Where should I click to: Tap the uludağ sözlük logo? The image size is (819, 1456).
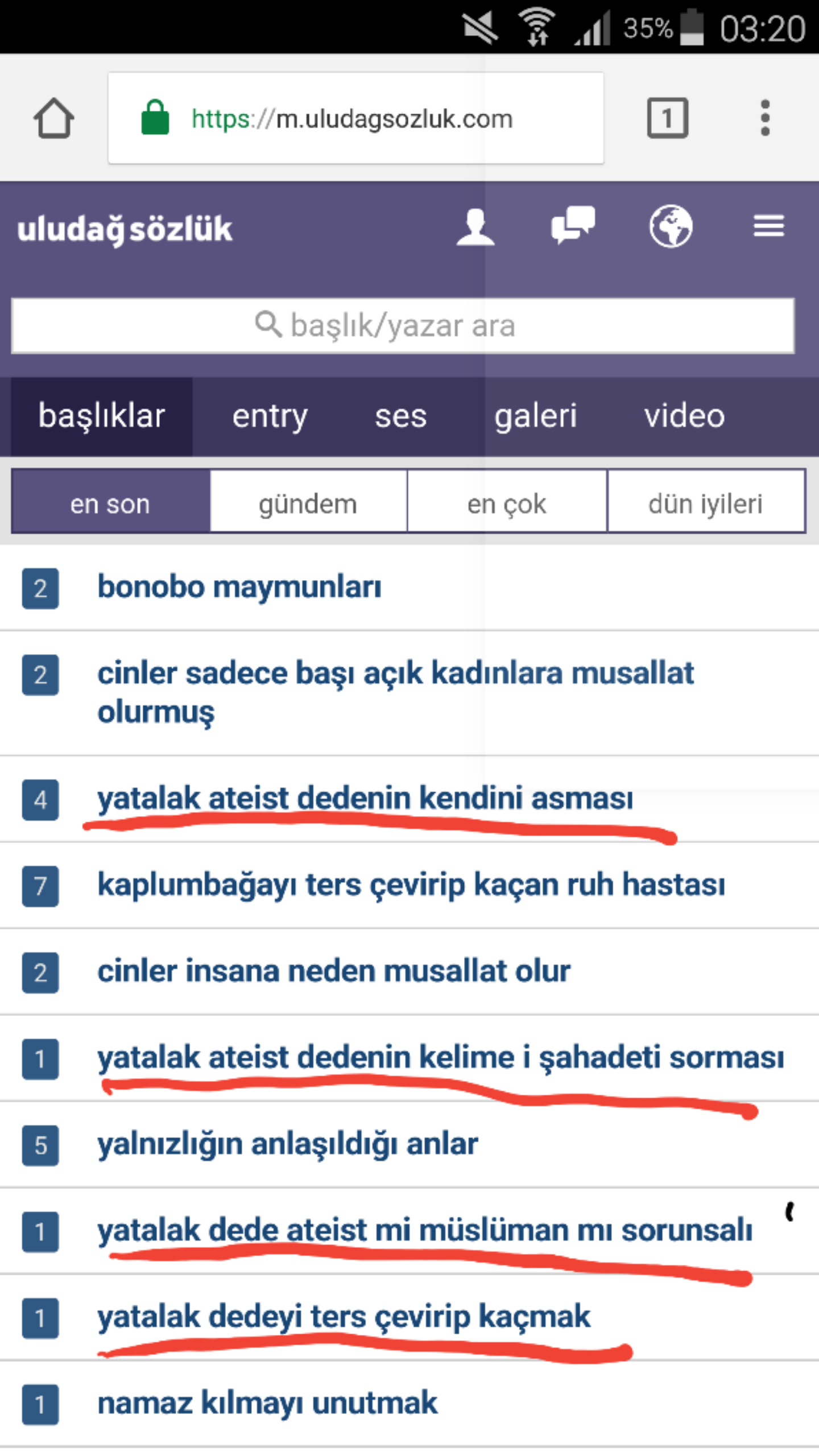pyautogui.click(x=125, y=229)
